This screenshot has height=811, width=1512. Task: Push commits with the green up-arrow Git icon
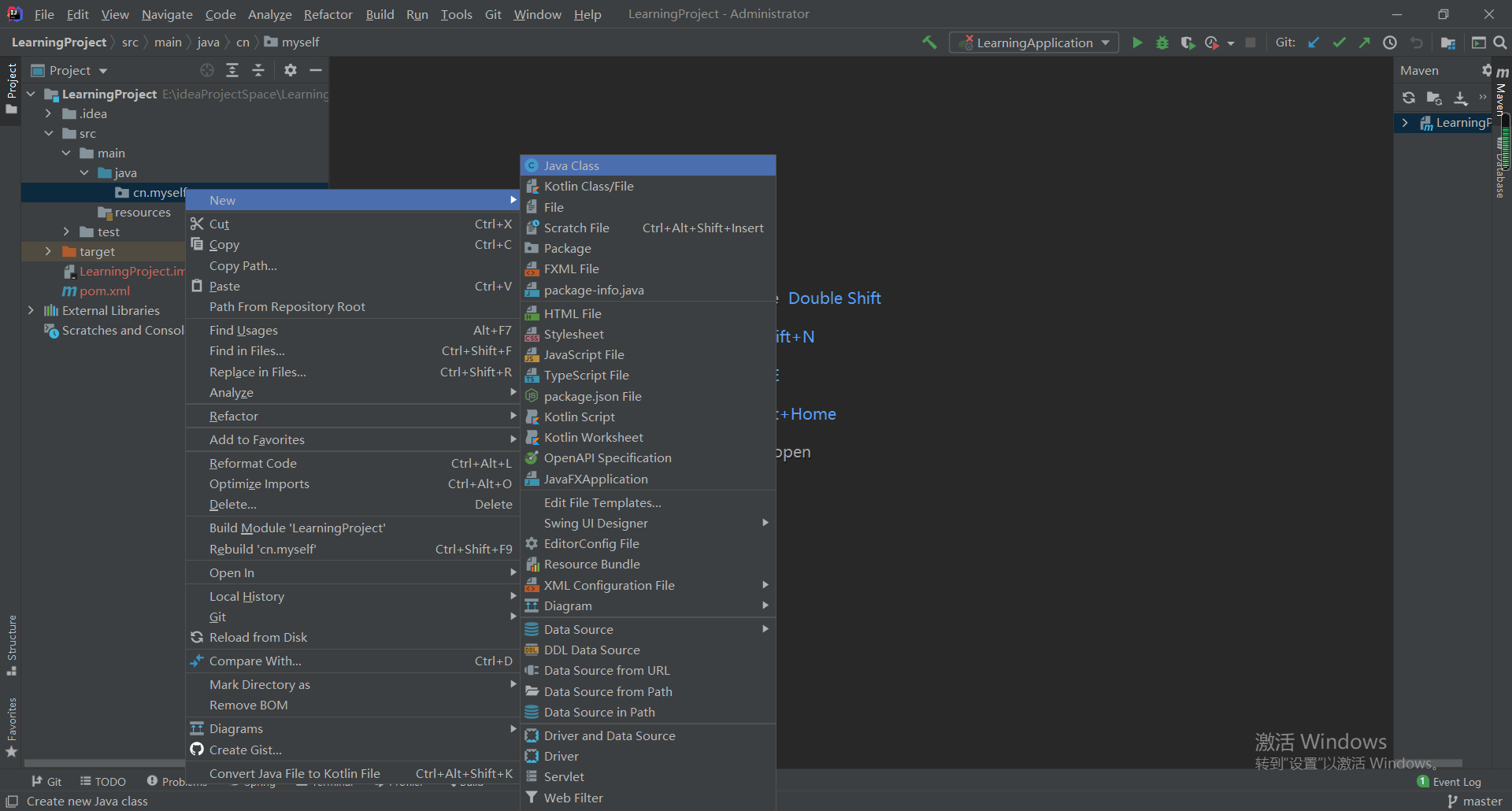(1365, 43)
